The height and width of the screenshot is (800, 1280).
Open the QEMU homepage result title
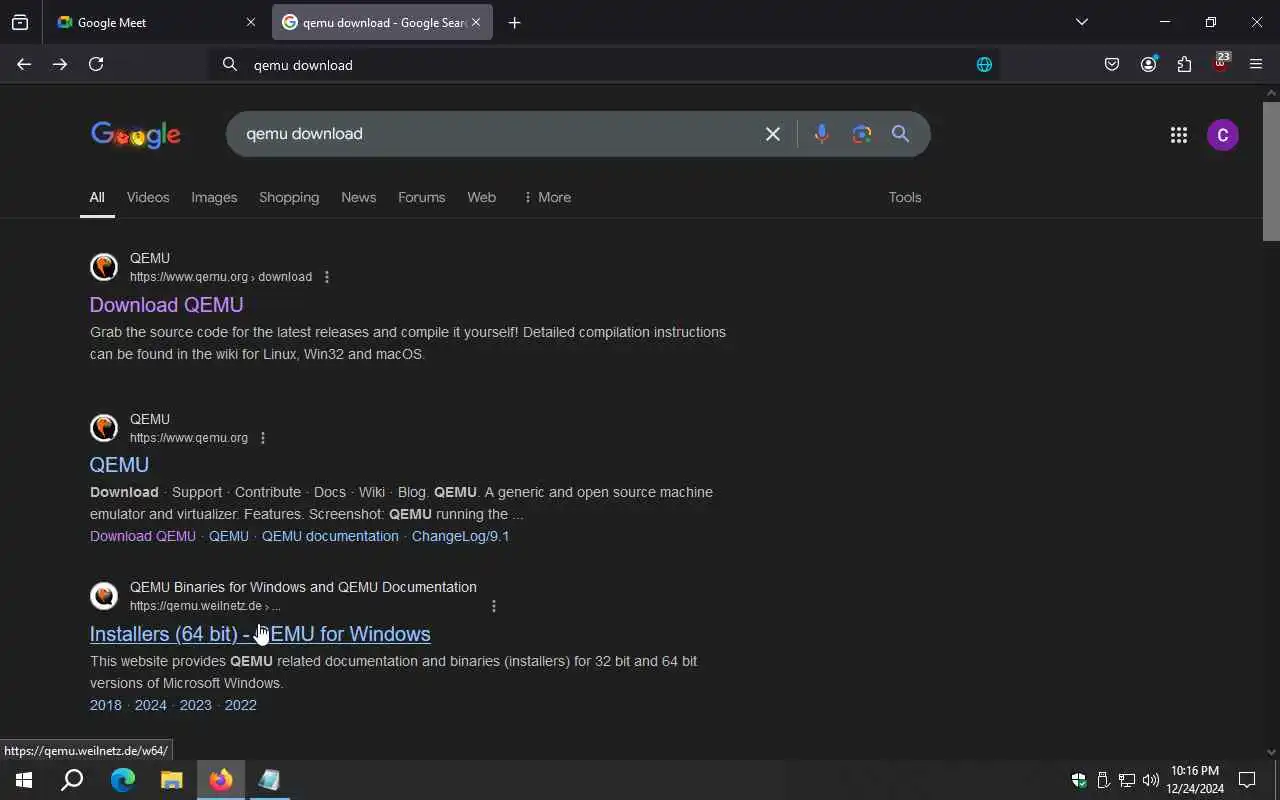tap(119, 465)
